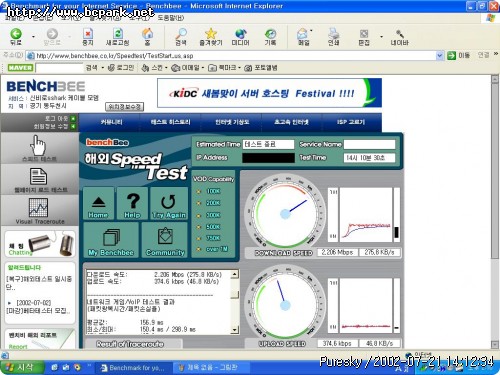The height and width of the screenshot is (375, 500).
Task: Click the Result of Traceroute button
Action: [130, 344]
